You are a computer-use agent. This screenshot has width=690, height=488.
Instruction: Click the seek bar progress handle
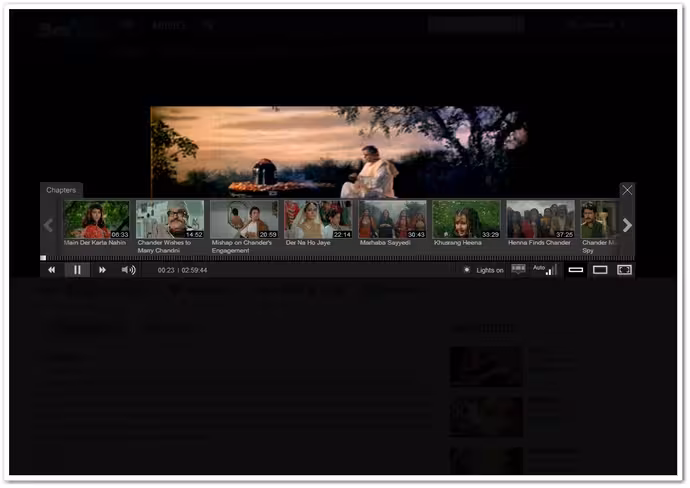coord(43,258)
